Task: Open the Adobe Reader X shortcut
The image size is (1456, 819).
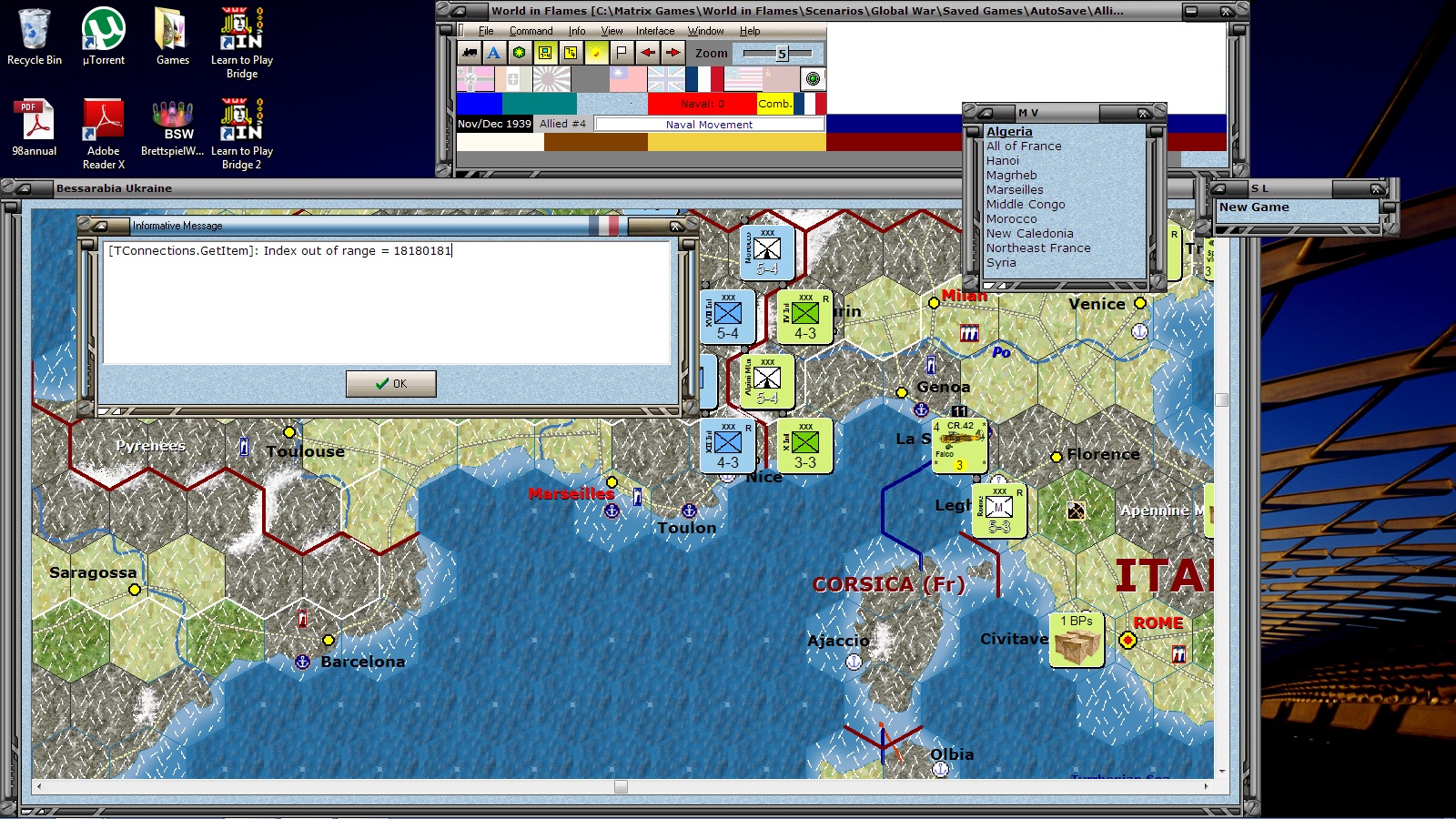Action: [x=104, y=135]
